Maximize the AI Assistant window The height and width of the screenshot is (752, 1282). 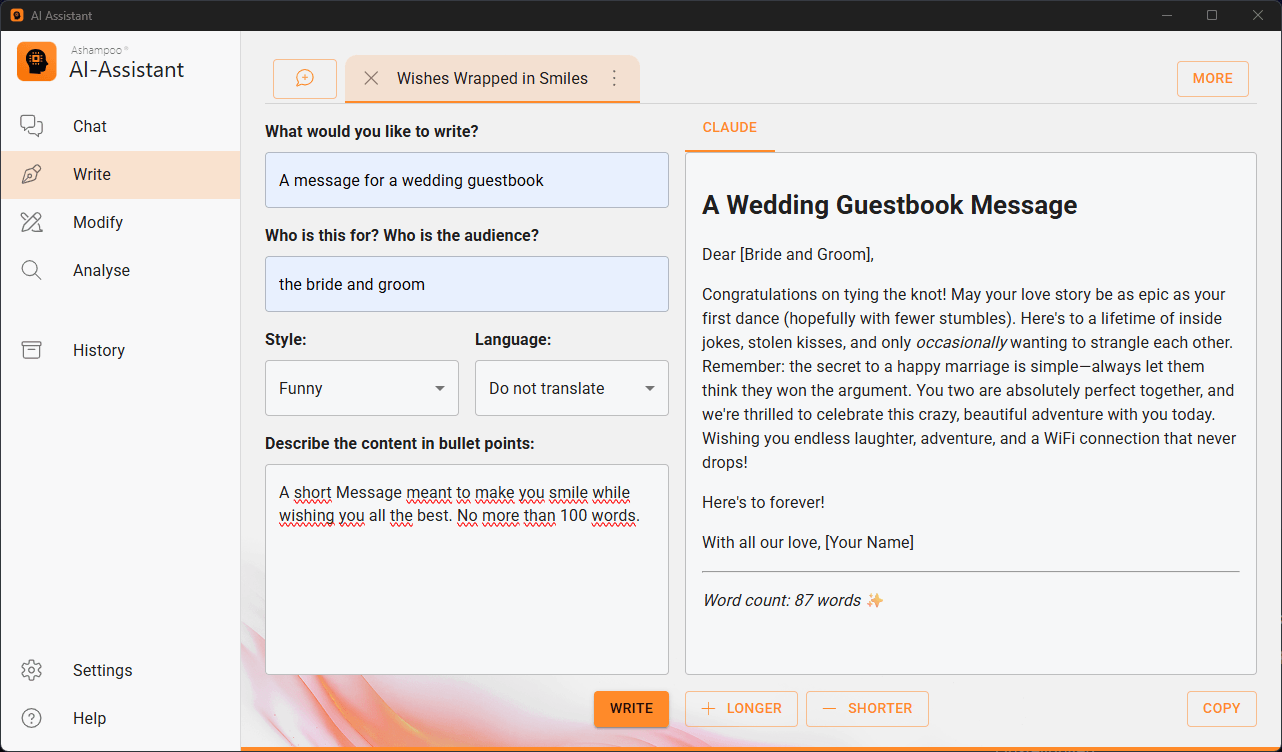[1212, 15]
